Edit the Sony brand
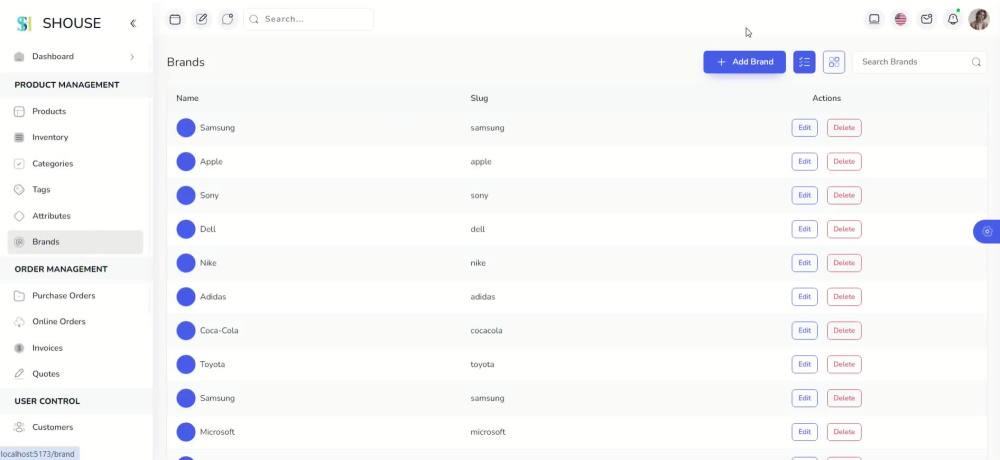The height and width of the screenshot is (460, 1000). 804,195
